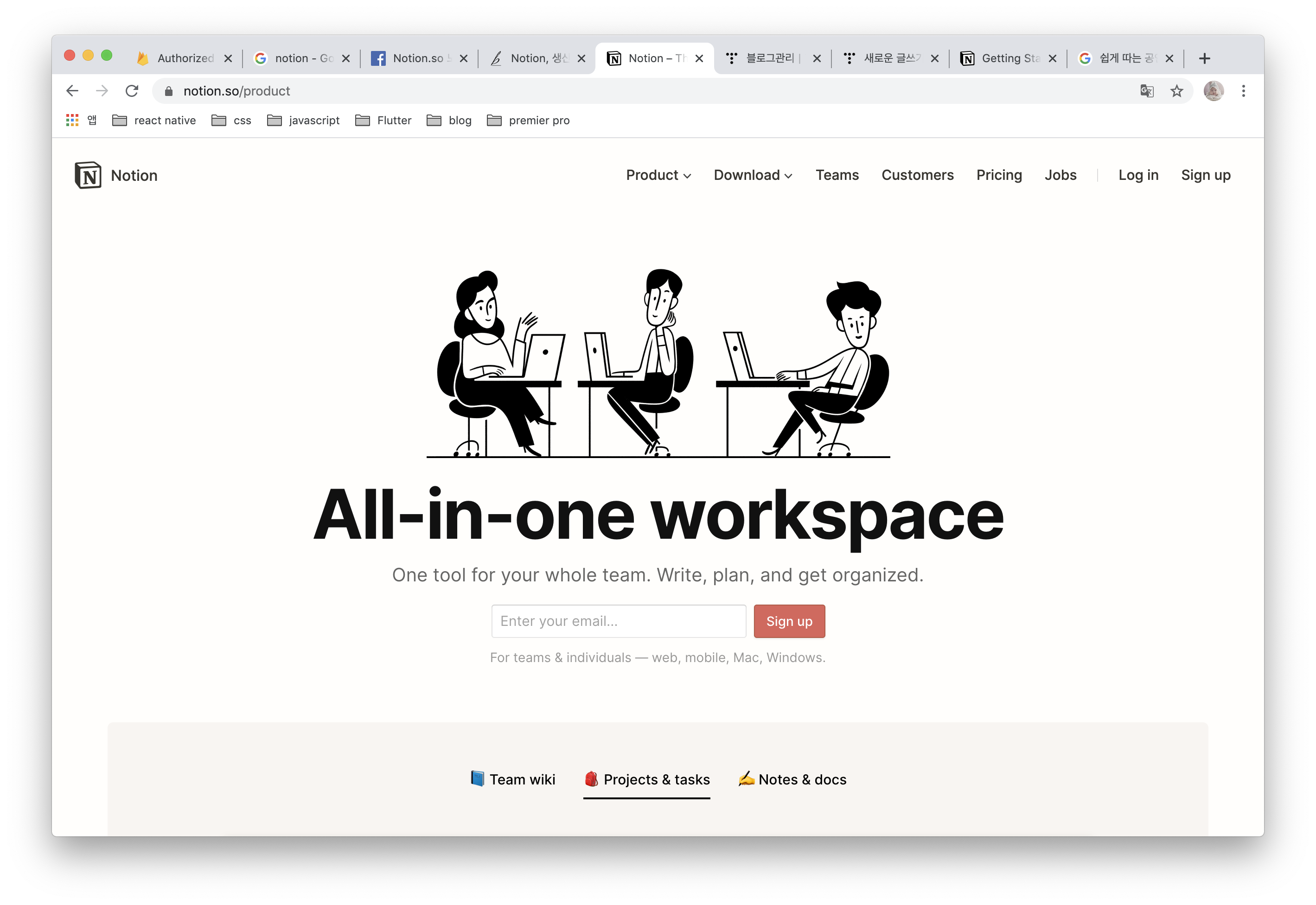Bookmark page with star icon
The height and width of the screenshot is (905, 1316).
coord(1177,91)
